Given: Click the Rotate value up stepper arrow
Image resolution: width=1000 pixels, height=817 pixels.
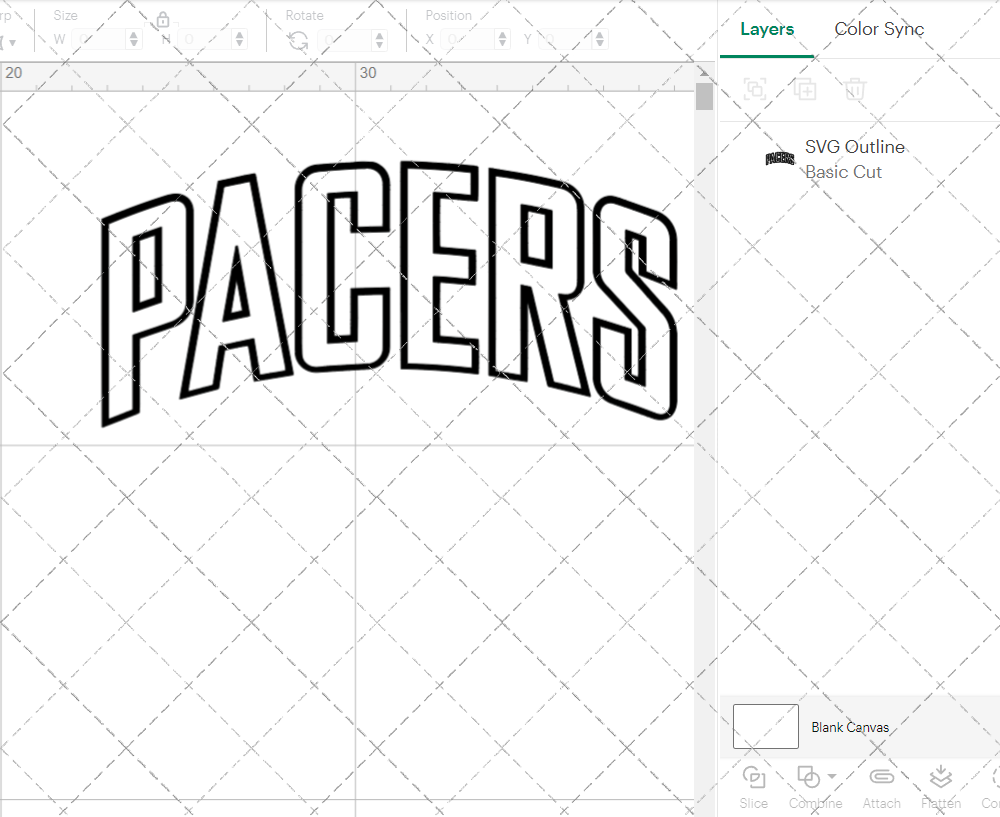Looking at the screenshot, I should 378,34.
